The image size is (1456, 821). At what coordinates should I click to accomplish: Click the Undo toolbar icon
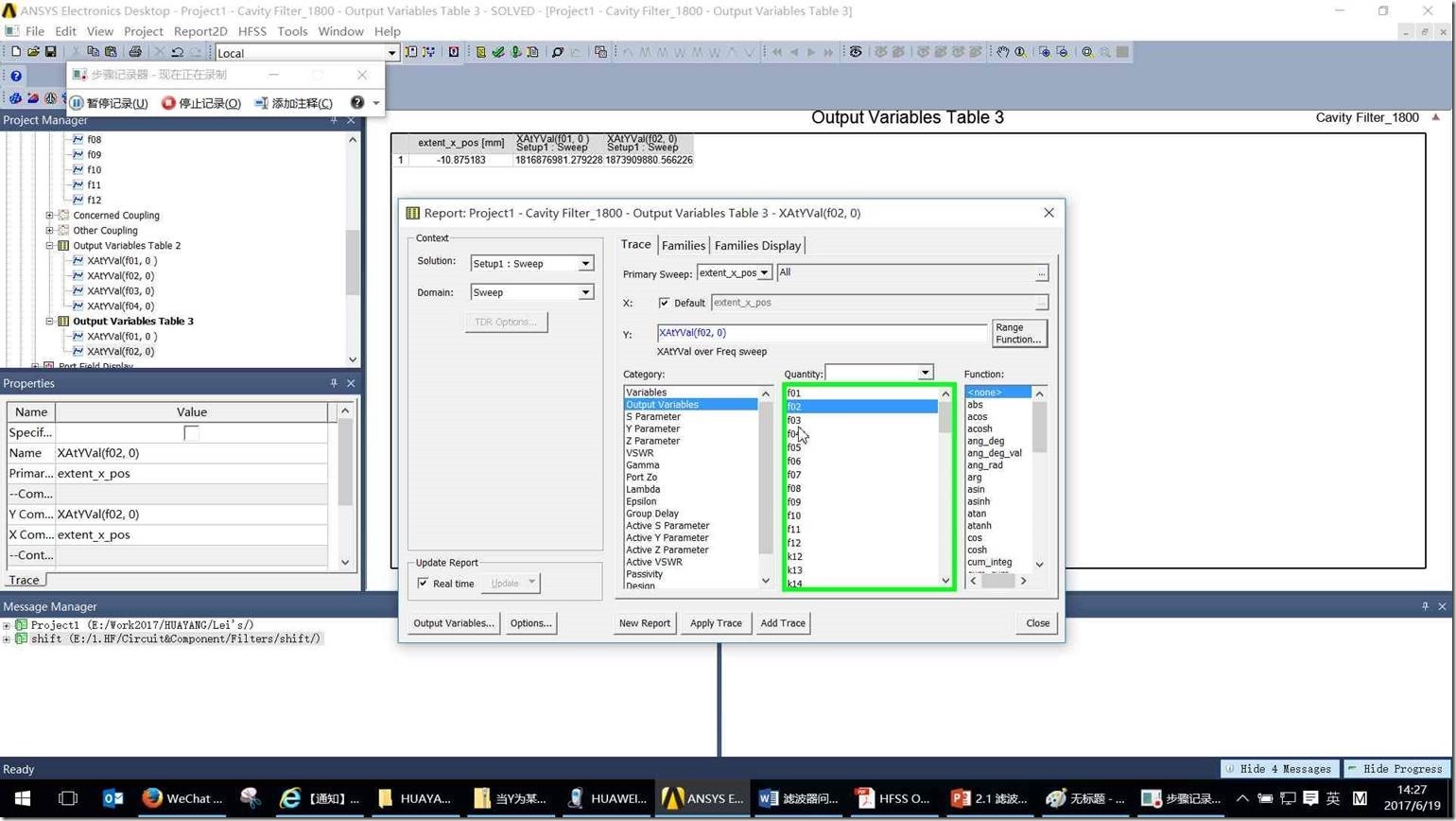tap(177, 52)
